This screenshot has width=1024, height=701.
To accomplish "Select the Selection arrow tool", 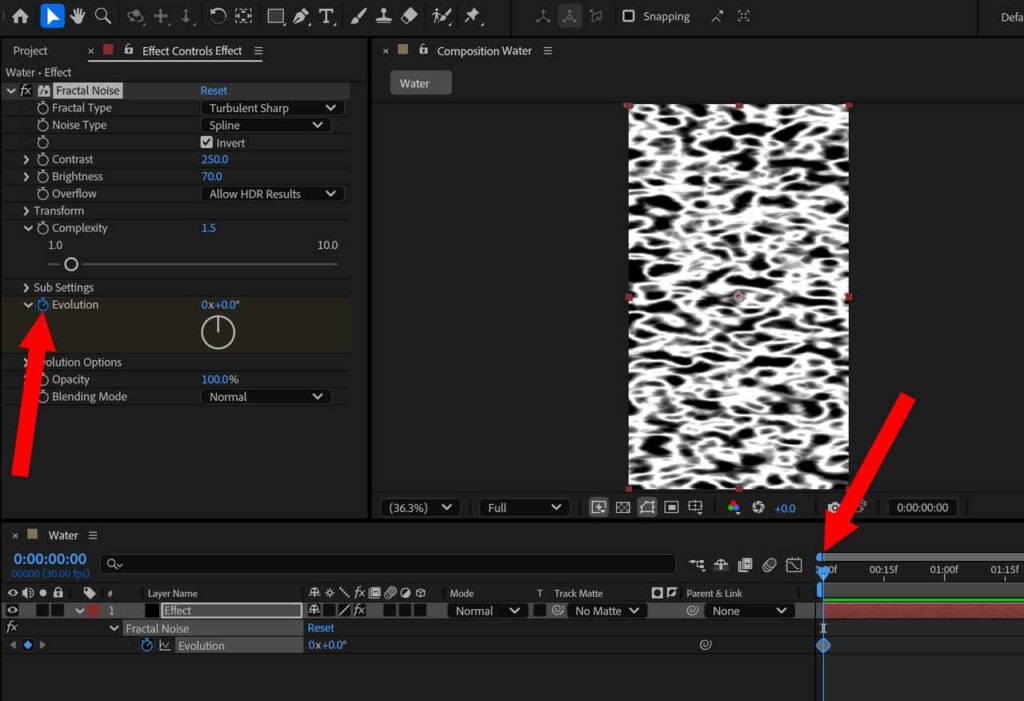I will click(52, 16).
